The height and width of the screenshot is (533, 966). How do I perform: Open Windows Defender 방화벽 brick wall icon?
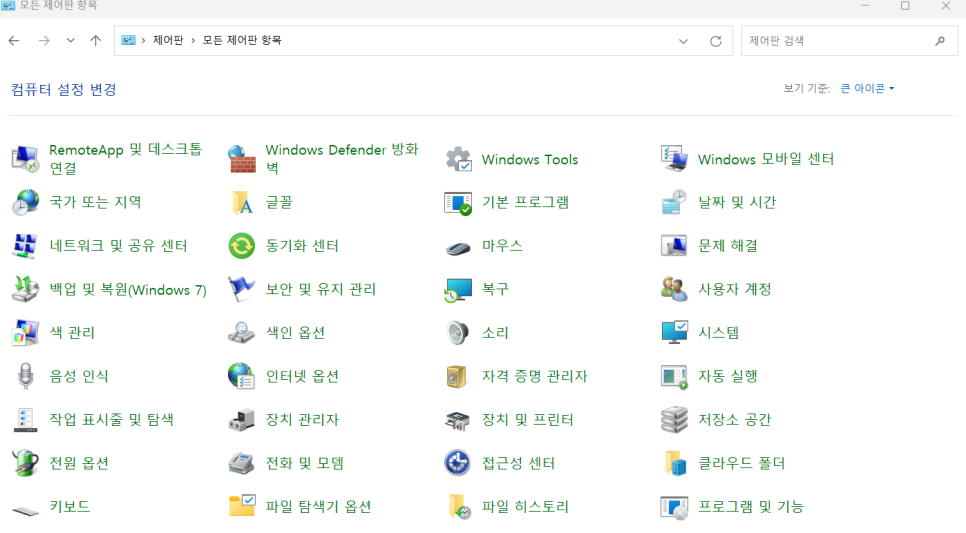point(242,159)
